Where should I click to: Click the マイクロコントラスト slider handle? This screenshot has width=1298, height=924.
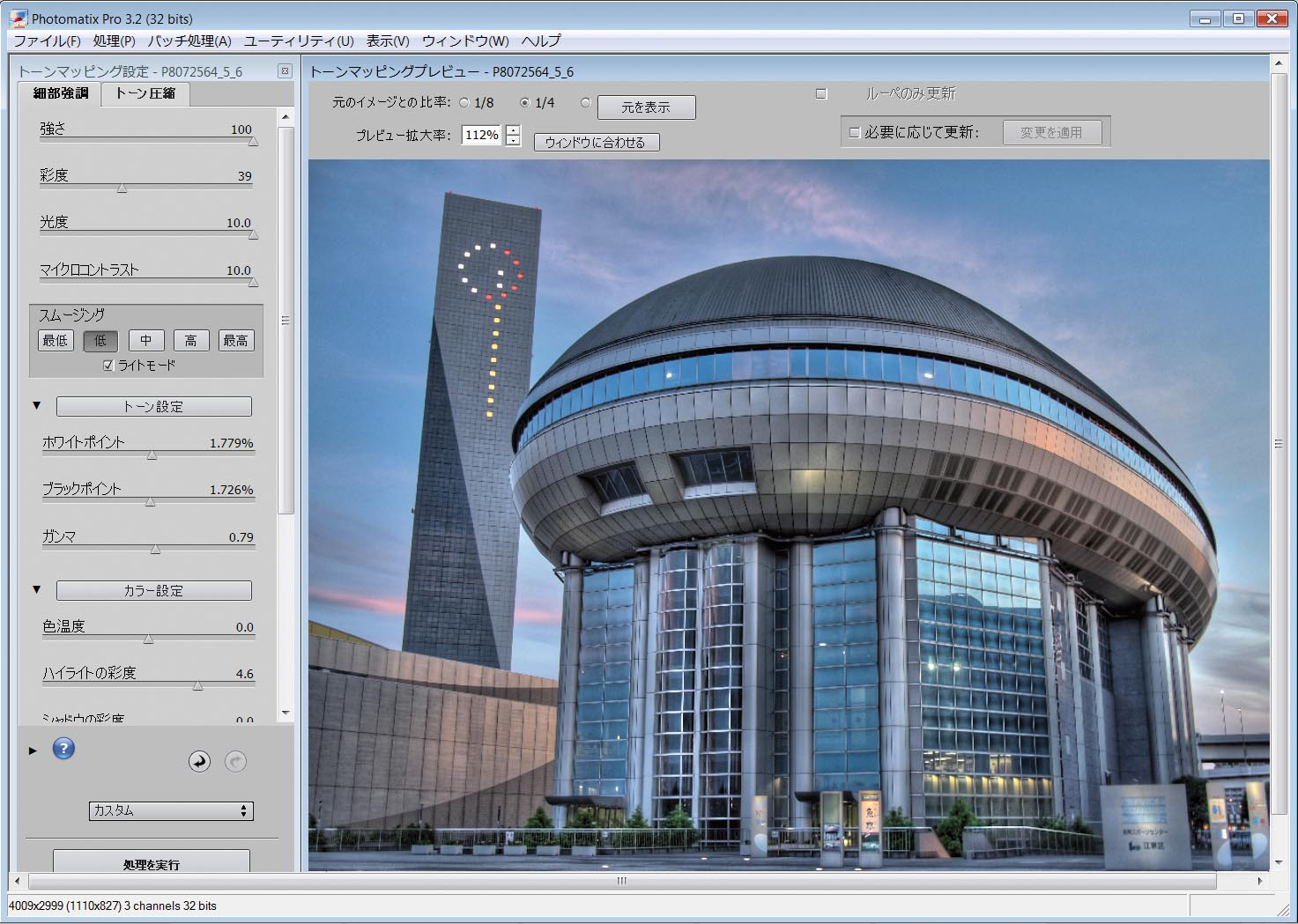253,282
